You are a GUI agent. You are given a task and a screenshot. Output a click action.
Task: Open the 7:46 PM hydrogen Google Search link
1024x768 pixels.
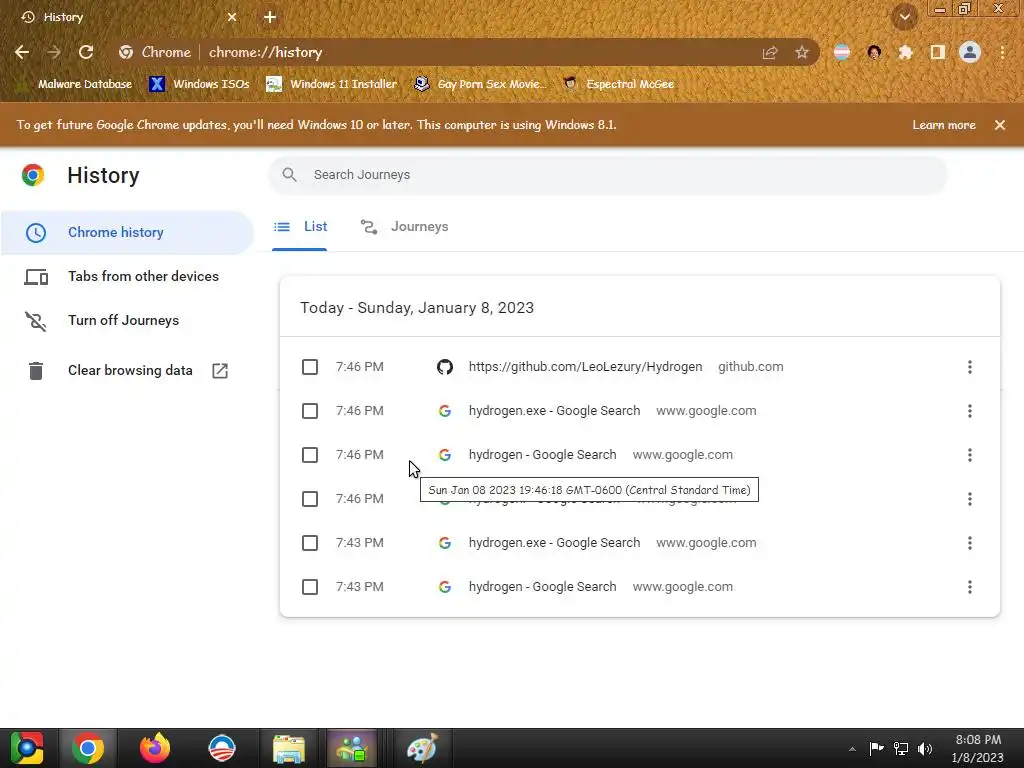coord(543,455)
